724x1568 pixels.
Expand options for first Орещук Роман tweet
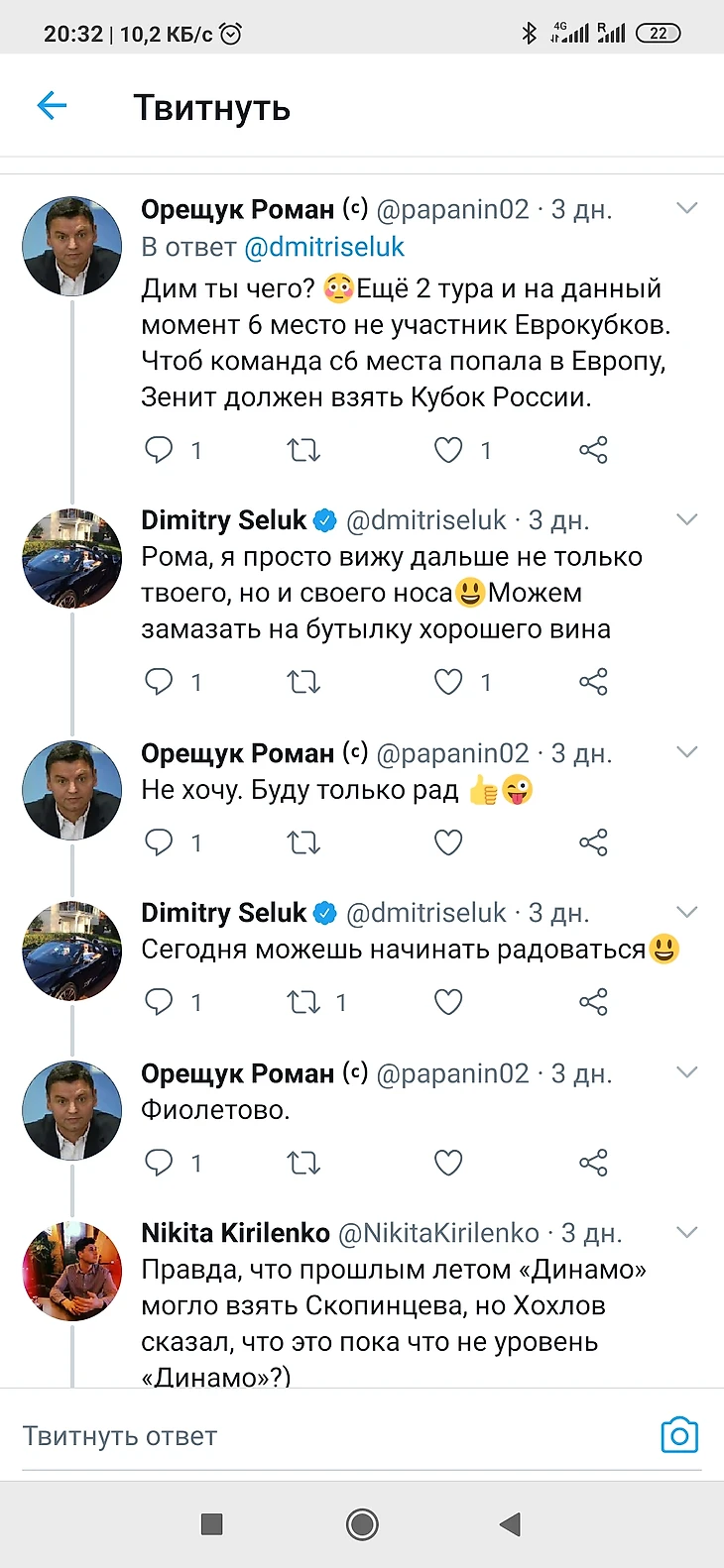click(x=686, y=209)
